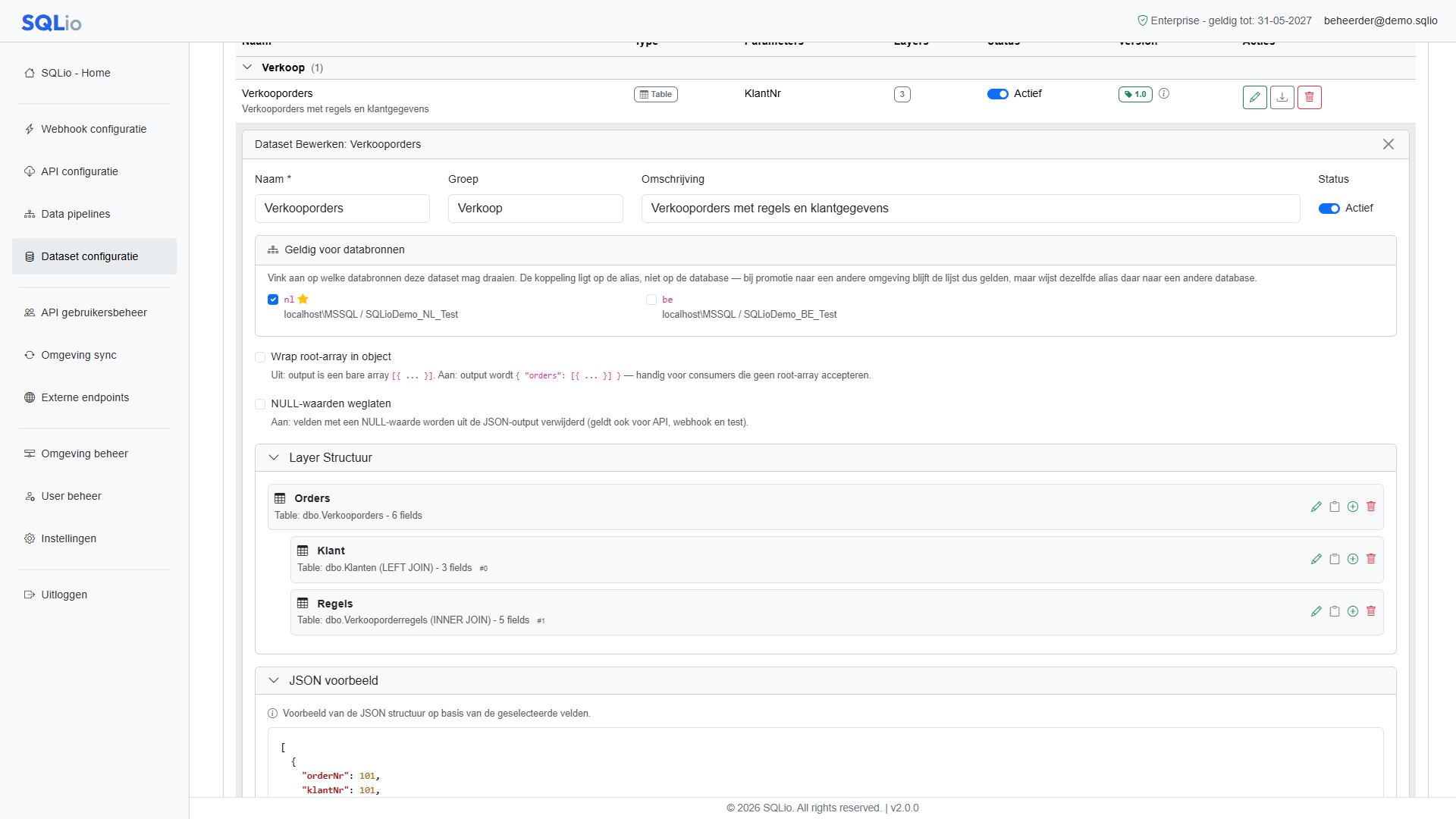Click the Table type badge

click(655, 94)
